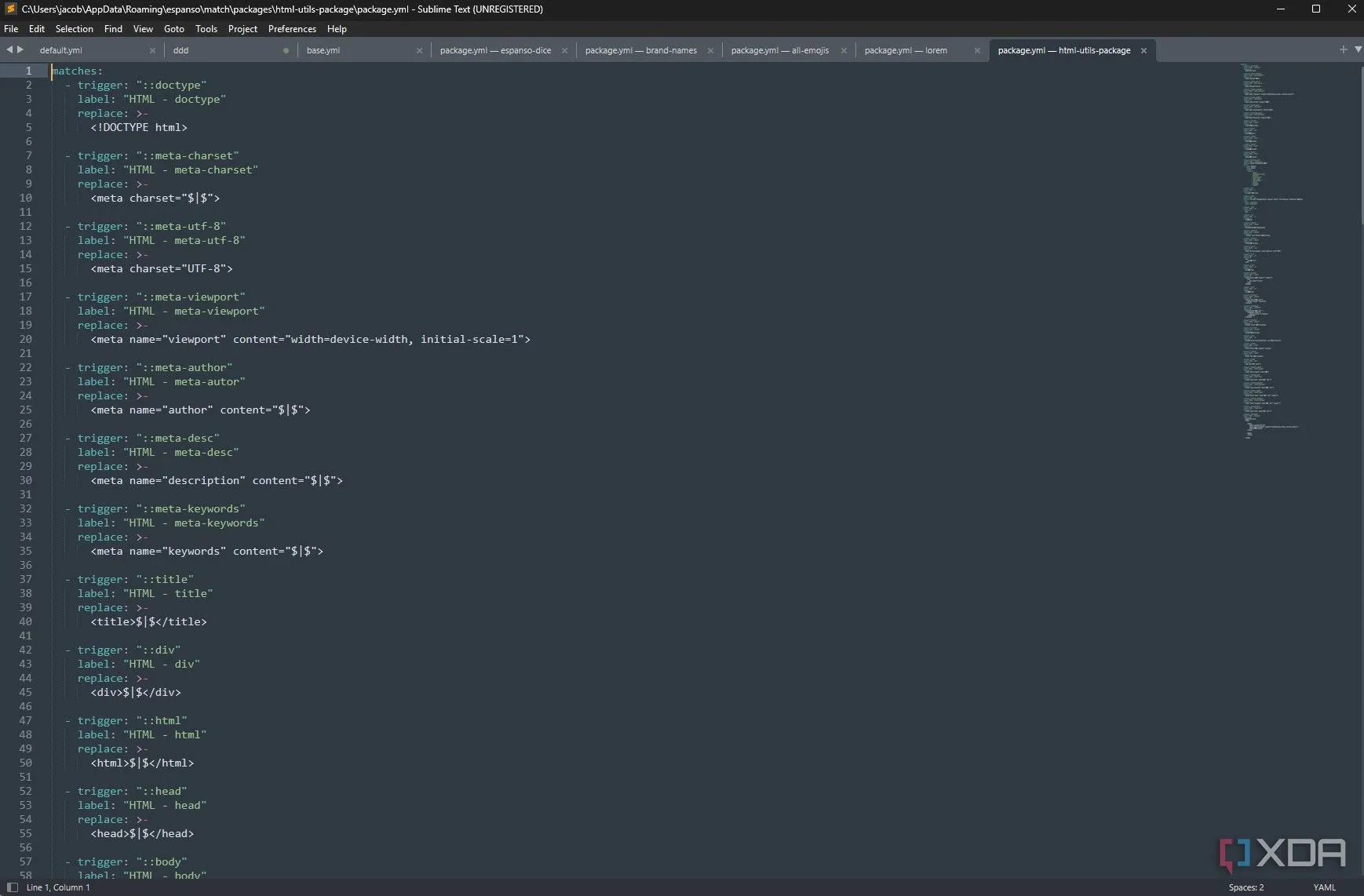Click the minimap code overview
The image size is (1364, 896).
1271,251
